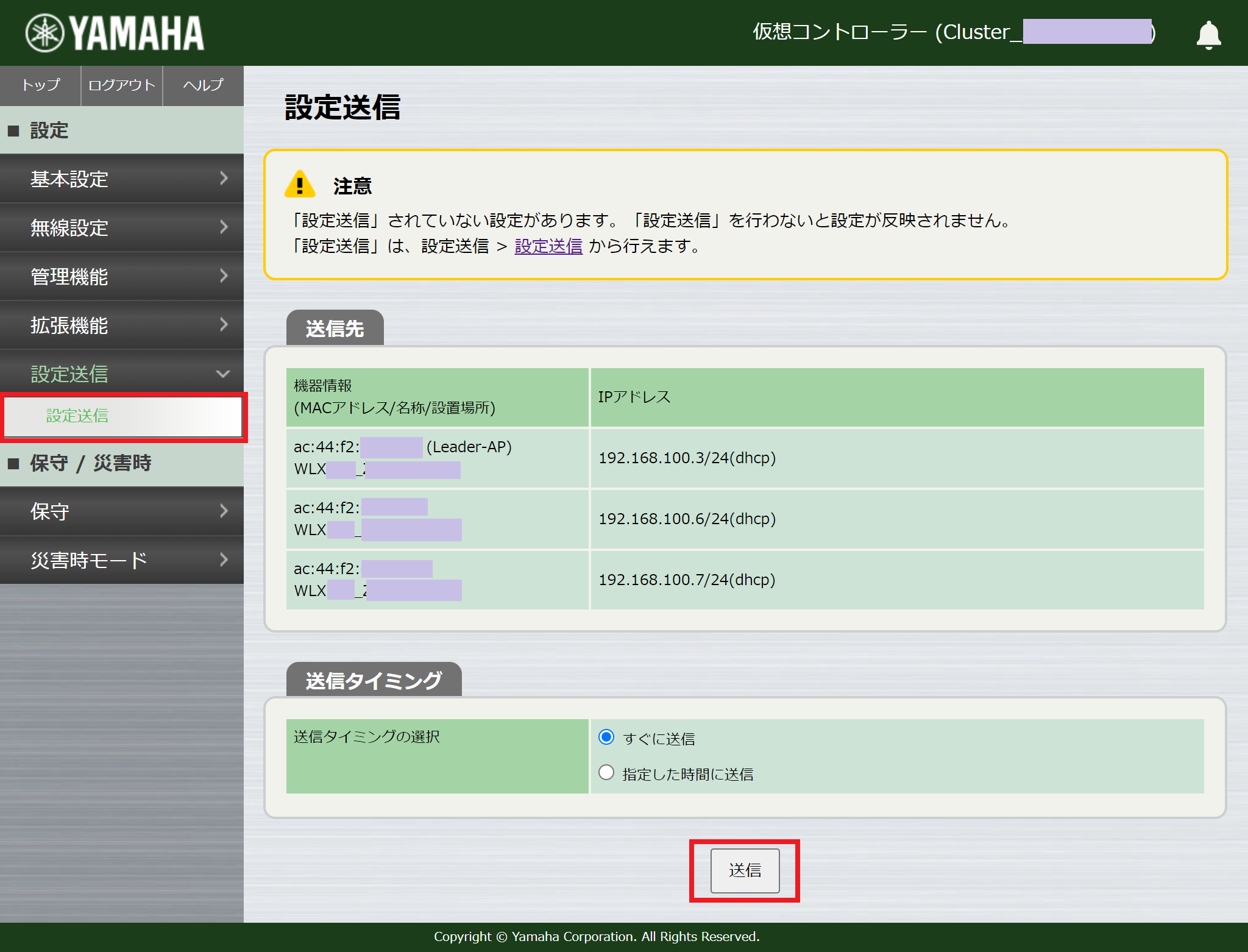Open the ヘルプ menu item
The width and height of the screenshot is (1248, 952).
click(202, 85)
